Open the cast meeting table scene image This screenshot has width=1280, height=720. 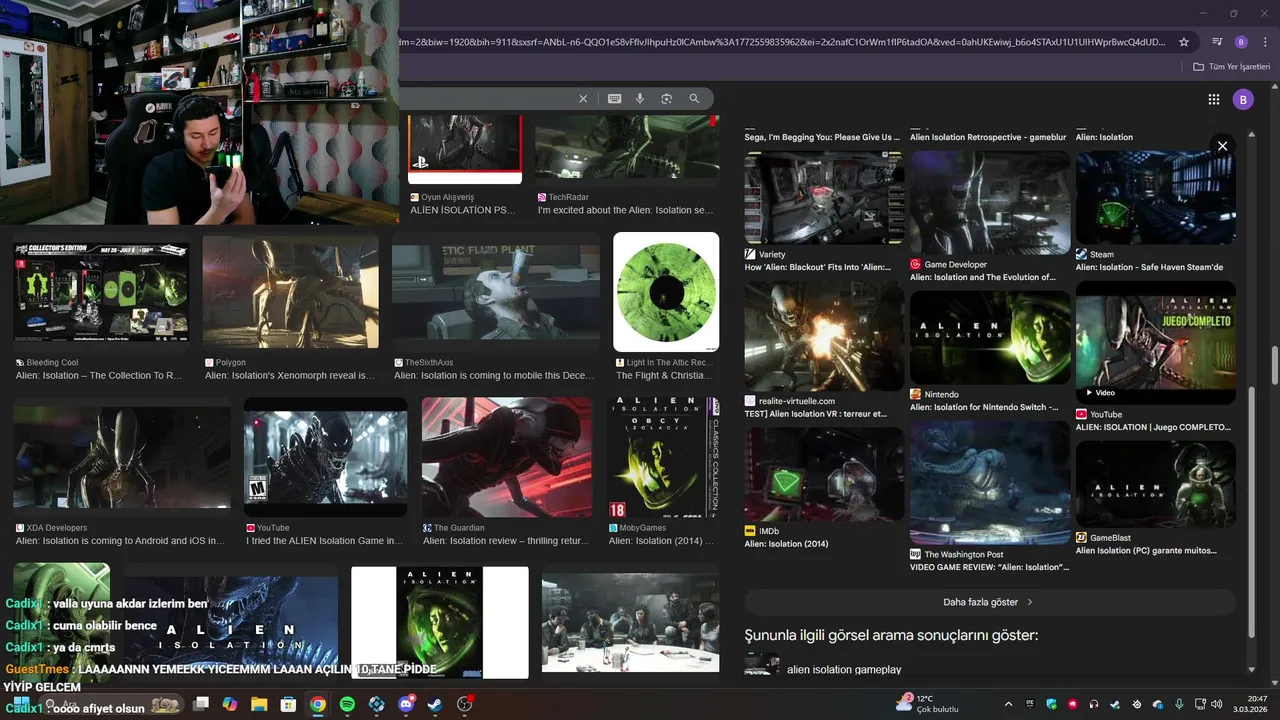pos(630,622)
